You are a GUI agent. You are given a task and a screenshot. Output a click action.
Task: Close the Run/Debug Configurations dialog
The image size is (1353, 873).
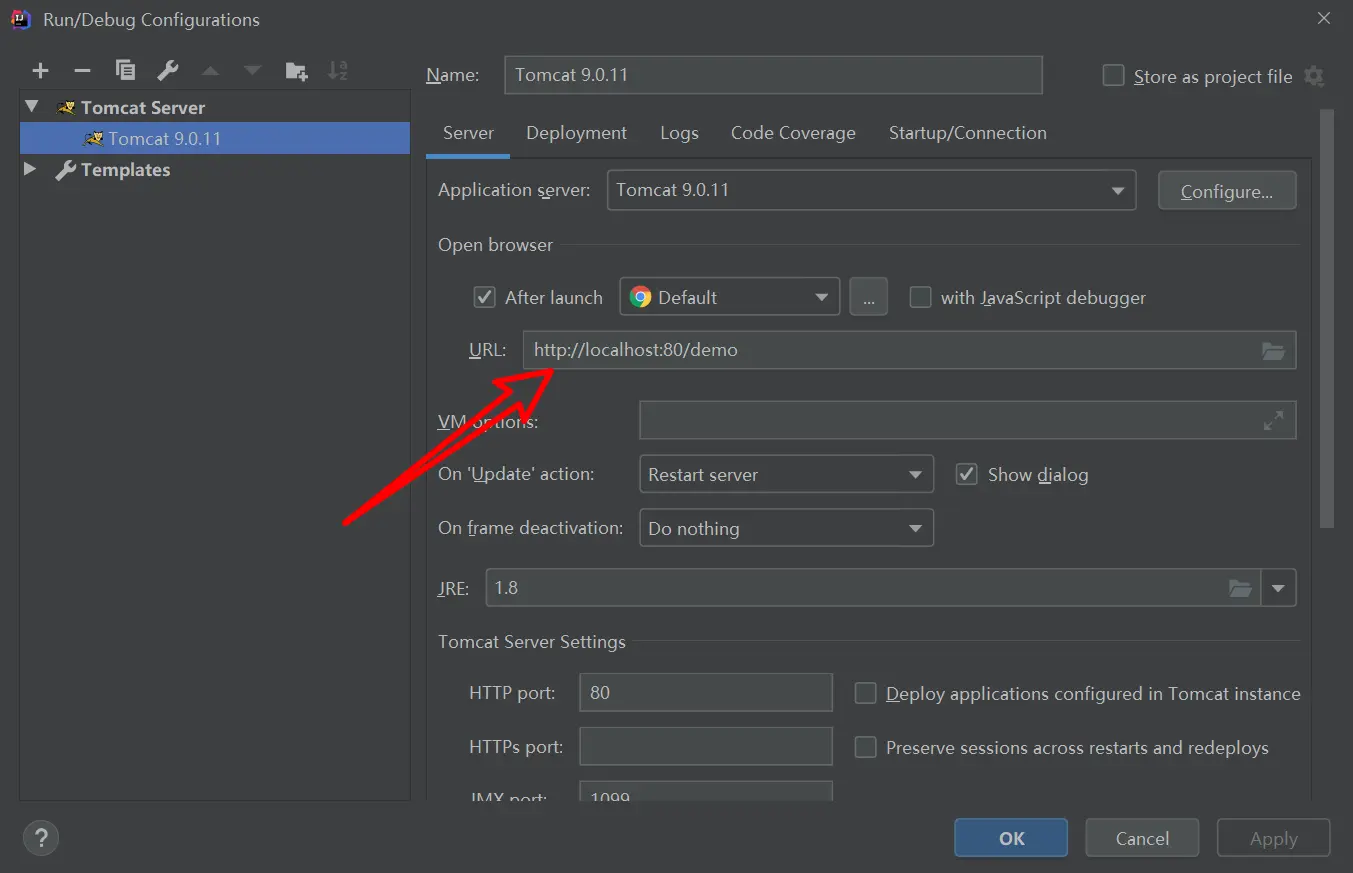(x=1324, y=18)
